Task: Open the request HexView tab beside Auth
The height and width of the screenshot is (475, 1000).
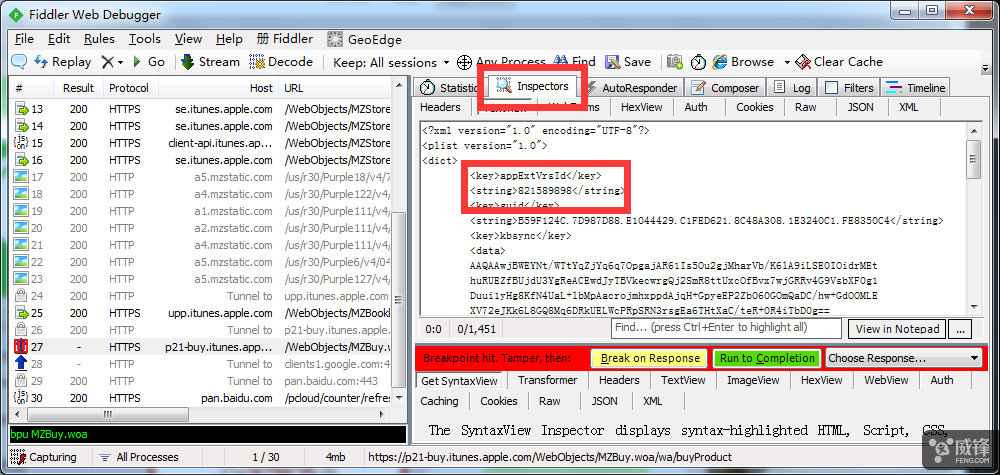Action: pyautogui.click(x=642, y=107)
